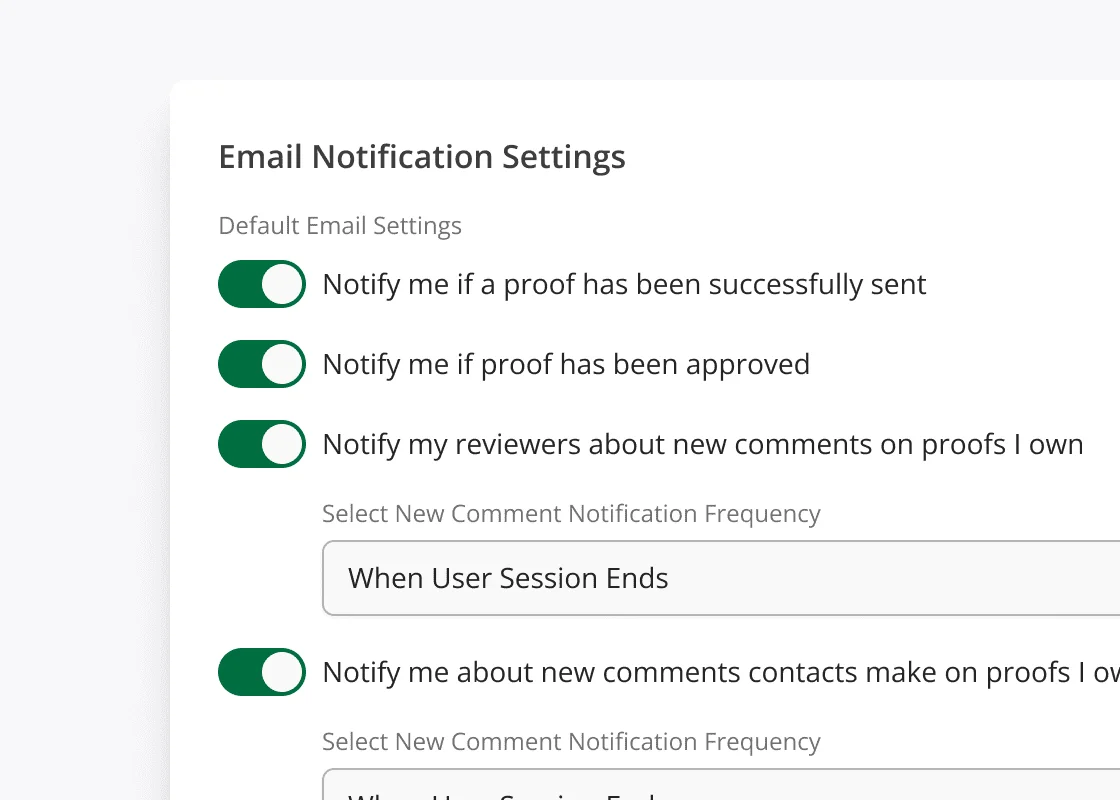The image size is (1120, 800).
Task: Toggle the proof has been approved switch
Action: (261, 364)
